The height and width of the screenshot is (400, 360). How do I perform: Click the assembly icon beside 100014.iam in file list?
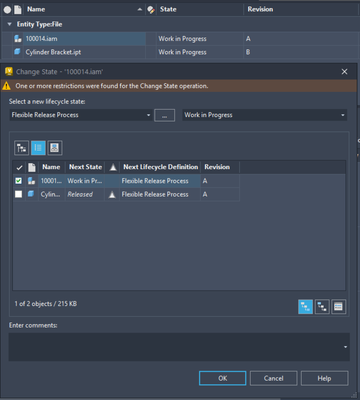(x=18, y=39)
